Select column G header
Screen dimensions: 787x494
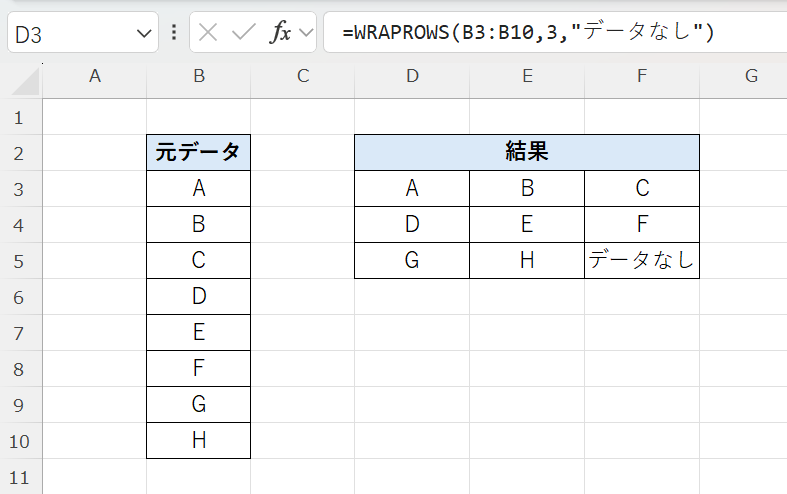click(x=750, y=76)
